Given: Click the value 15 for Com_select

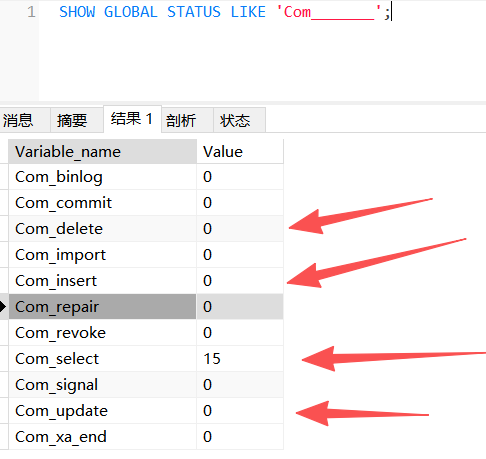Looking at the screenshot, I should click(240, 359).
